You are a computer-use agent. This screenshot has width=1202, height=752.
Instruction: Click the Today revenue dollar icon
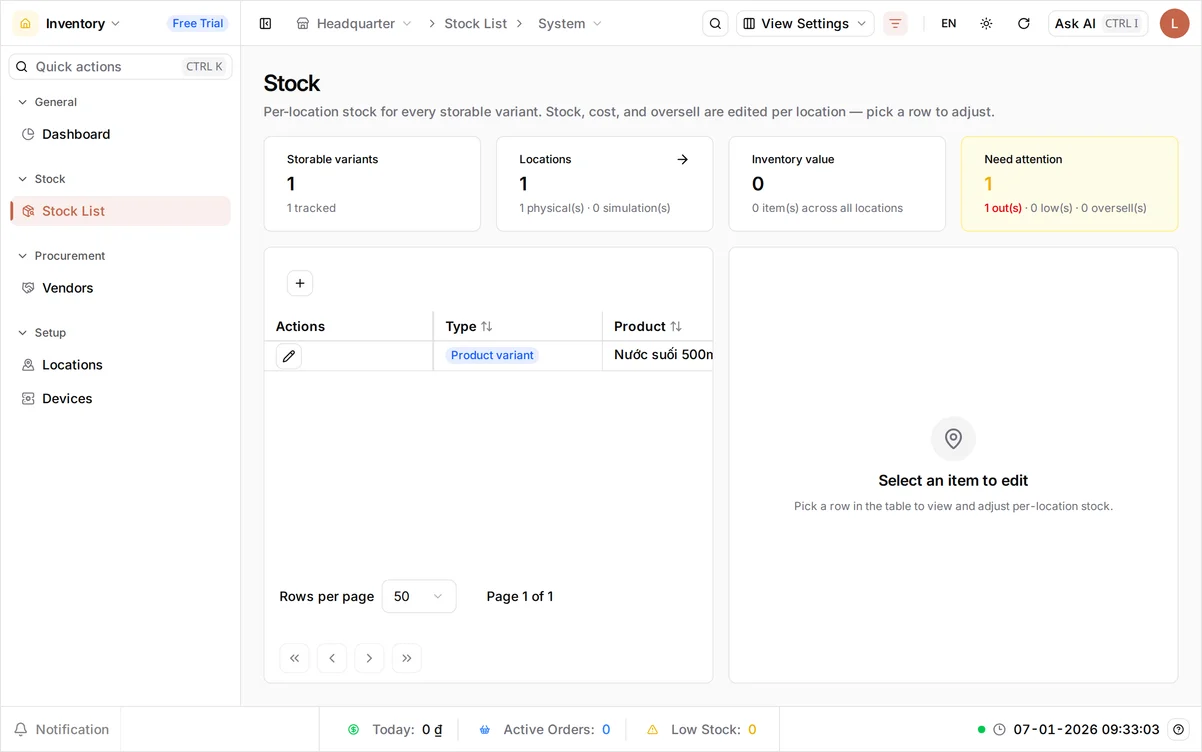pyautogui.click(x=354, y=730)
